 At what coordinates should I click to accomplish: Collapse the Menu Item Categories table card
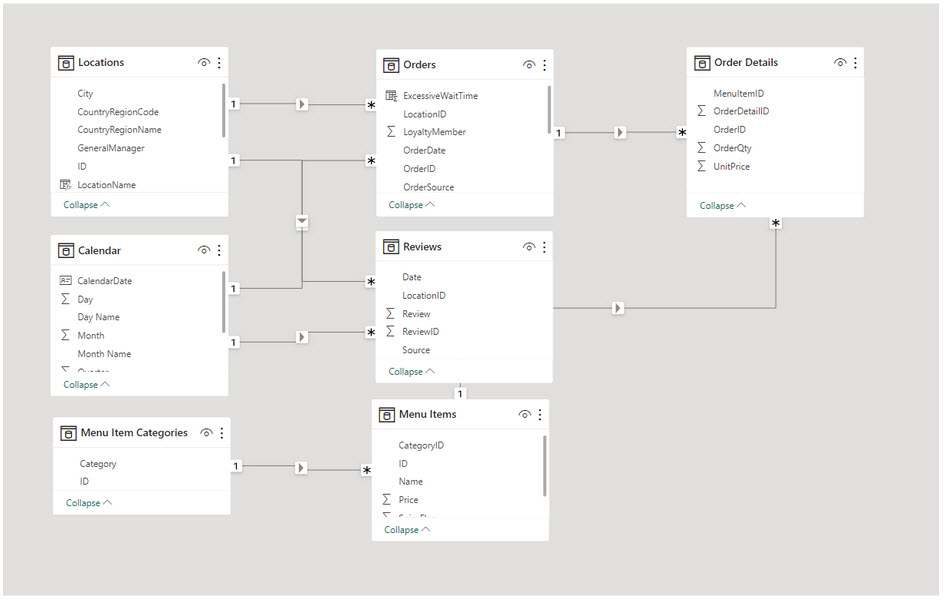click(89, 503)
